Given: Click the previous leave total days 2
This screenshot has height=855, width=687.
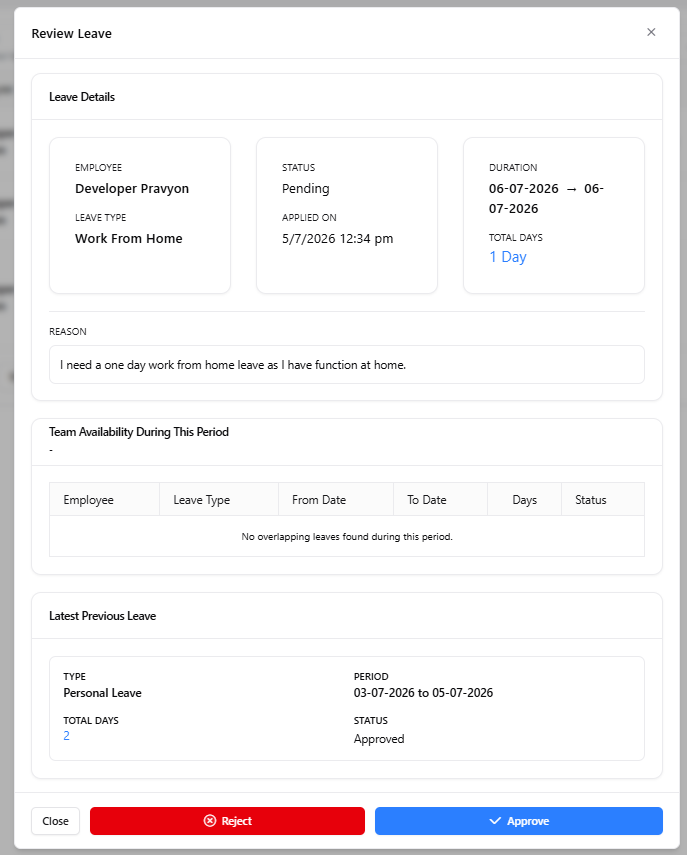Looking at the screenshot, I should click(x=67, y=736).
